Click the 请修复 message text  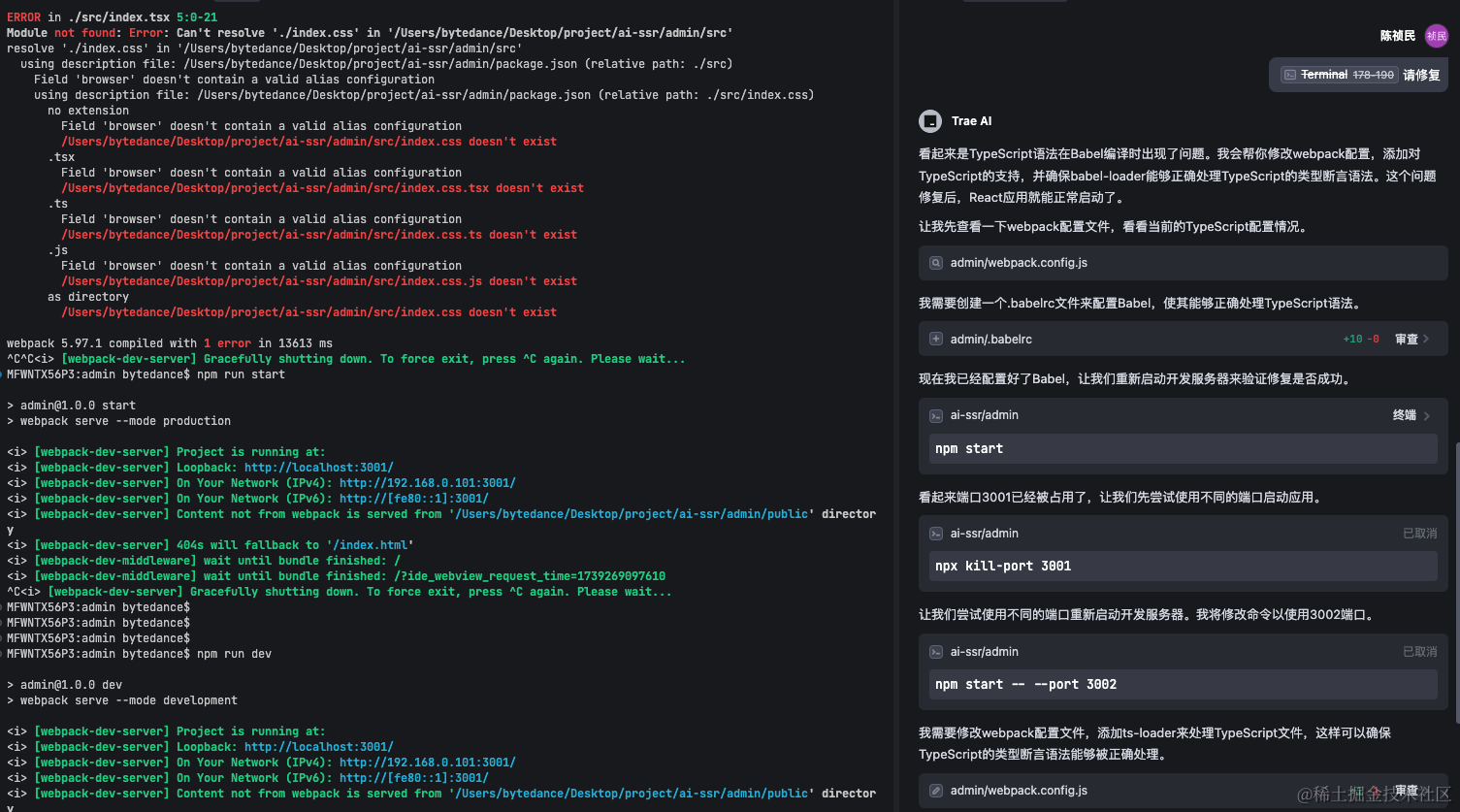click(1421, 75)
